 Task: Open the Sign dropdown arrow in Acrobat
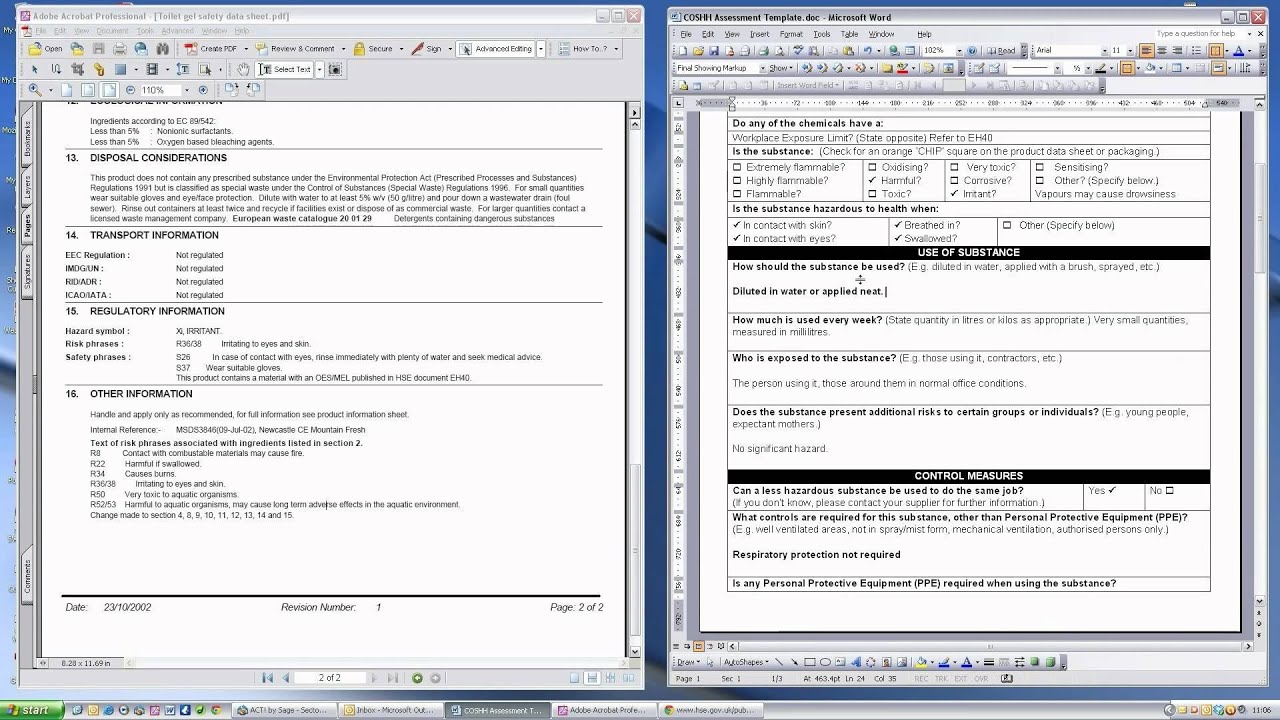pyautogui.click(x=450, y=48)
